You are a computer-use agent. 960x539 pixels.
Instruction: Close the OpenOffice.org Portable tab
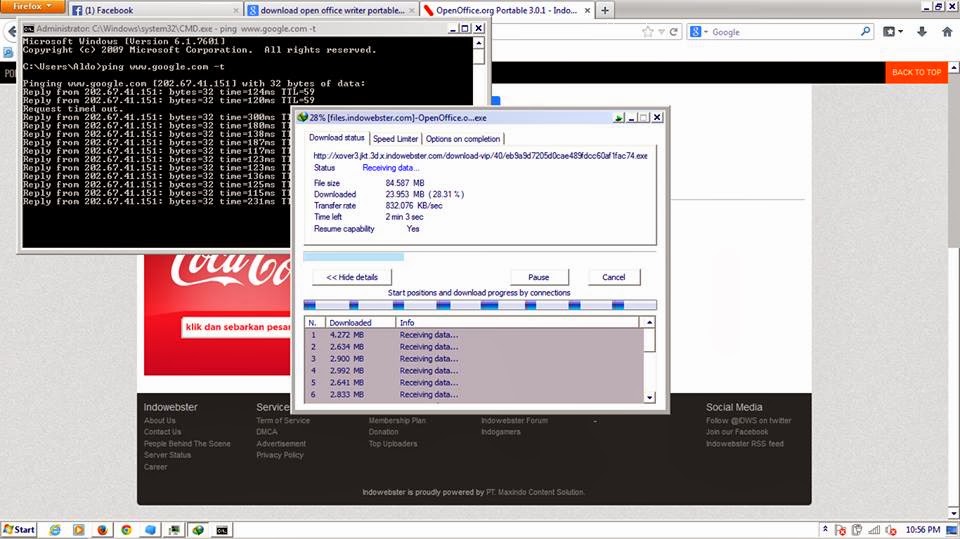click(587, 10)
